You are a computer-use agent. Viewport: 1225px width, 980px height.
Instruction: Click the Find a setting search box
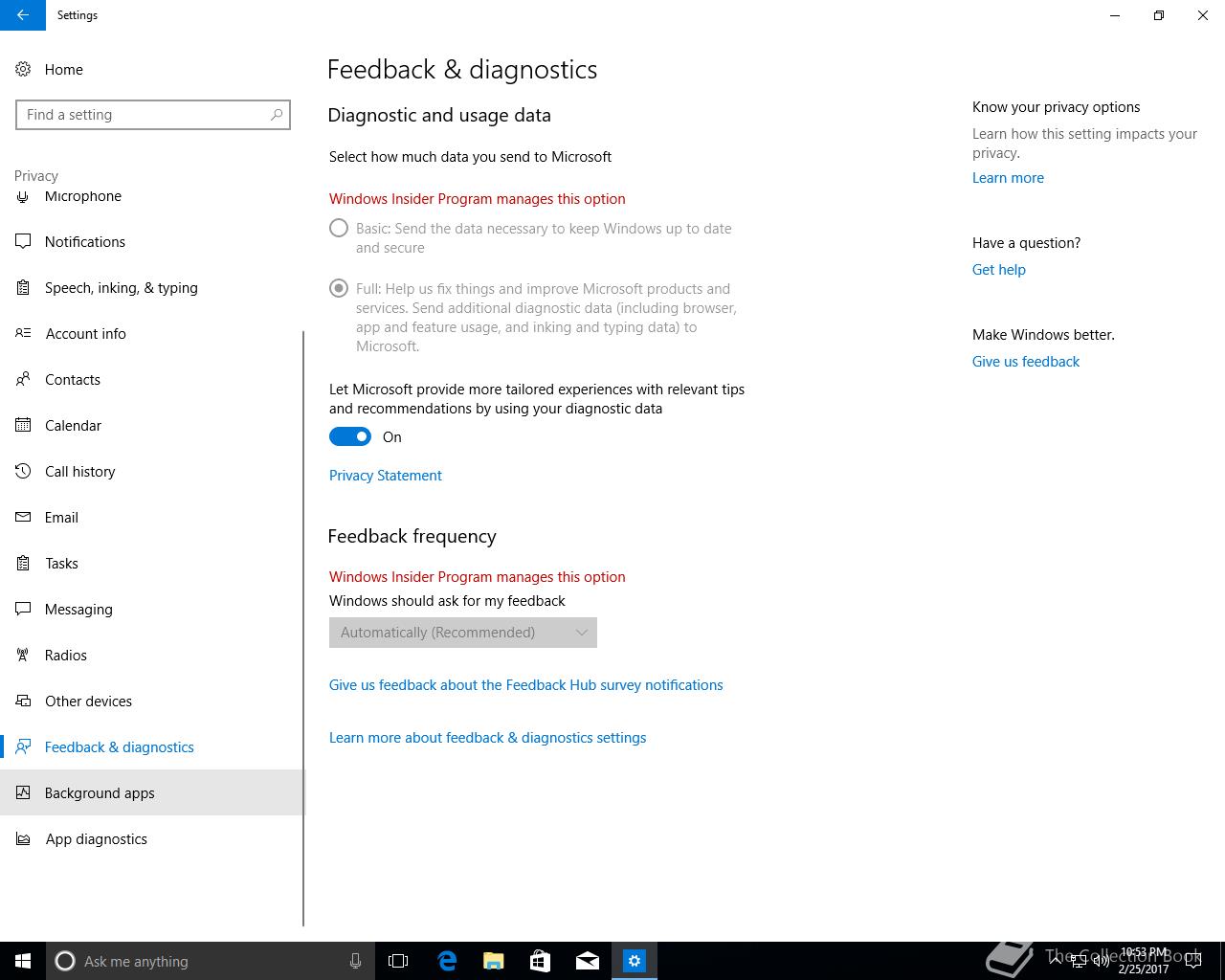(x=153, y=115)
